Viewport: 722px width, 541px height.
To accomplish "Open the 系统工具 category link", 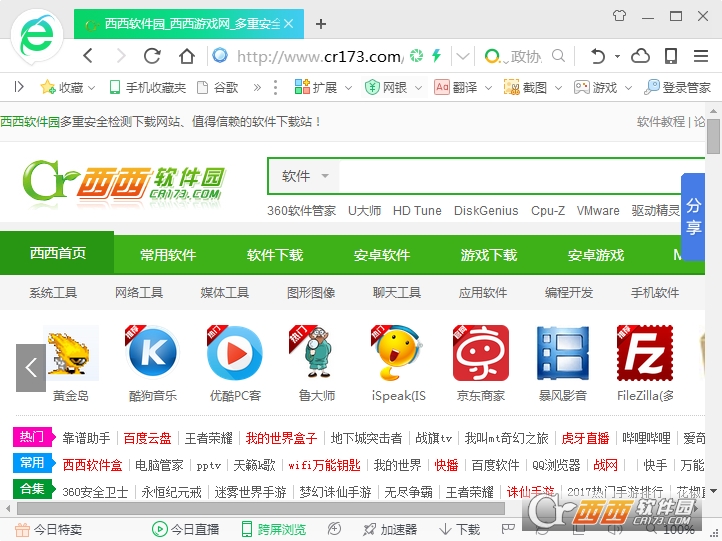I will click(x=53, y=292).
